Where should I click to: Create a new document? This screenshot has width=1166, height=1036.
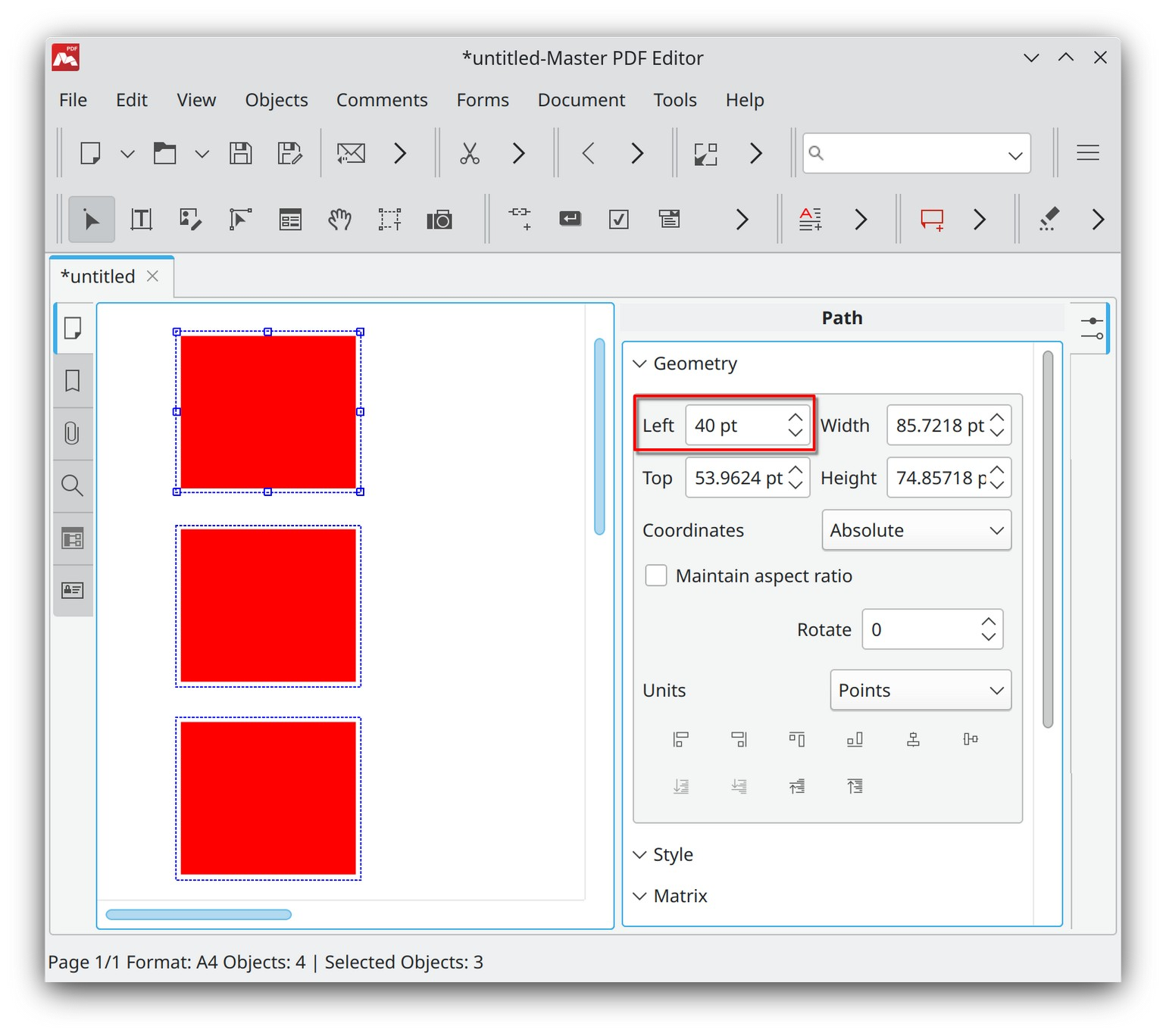(91, 153)
